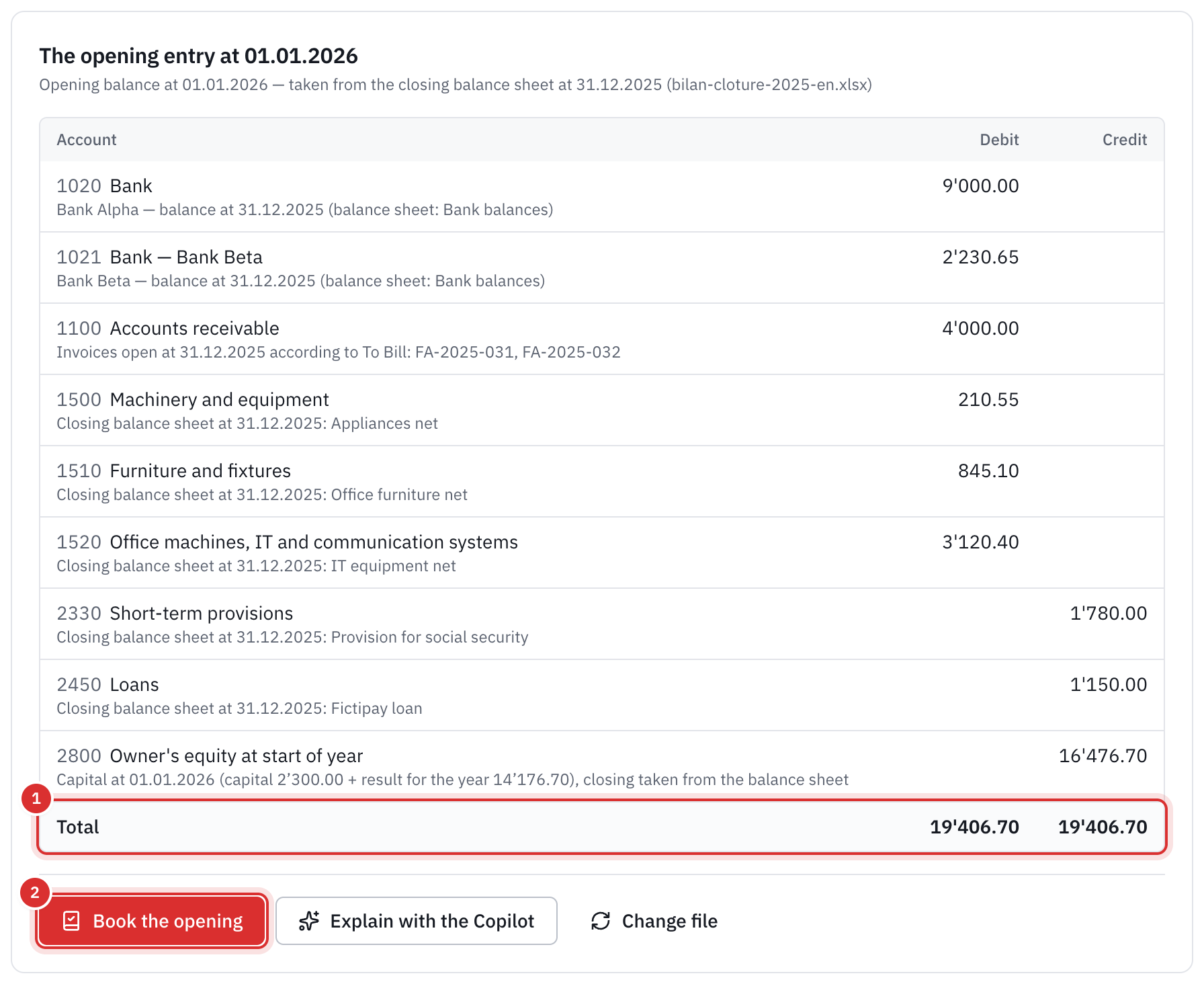Select the 1021 Bank — Bank Beta row
Screen dimensions: 1204x984
click(602, 268)
